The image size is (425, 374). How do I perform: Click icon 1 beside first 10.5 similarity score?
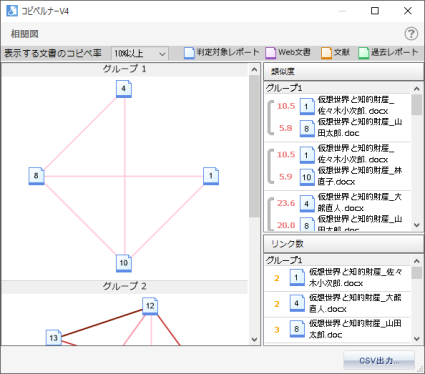pyautogui.click(x=307, y=106)
